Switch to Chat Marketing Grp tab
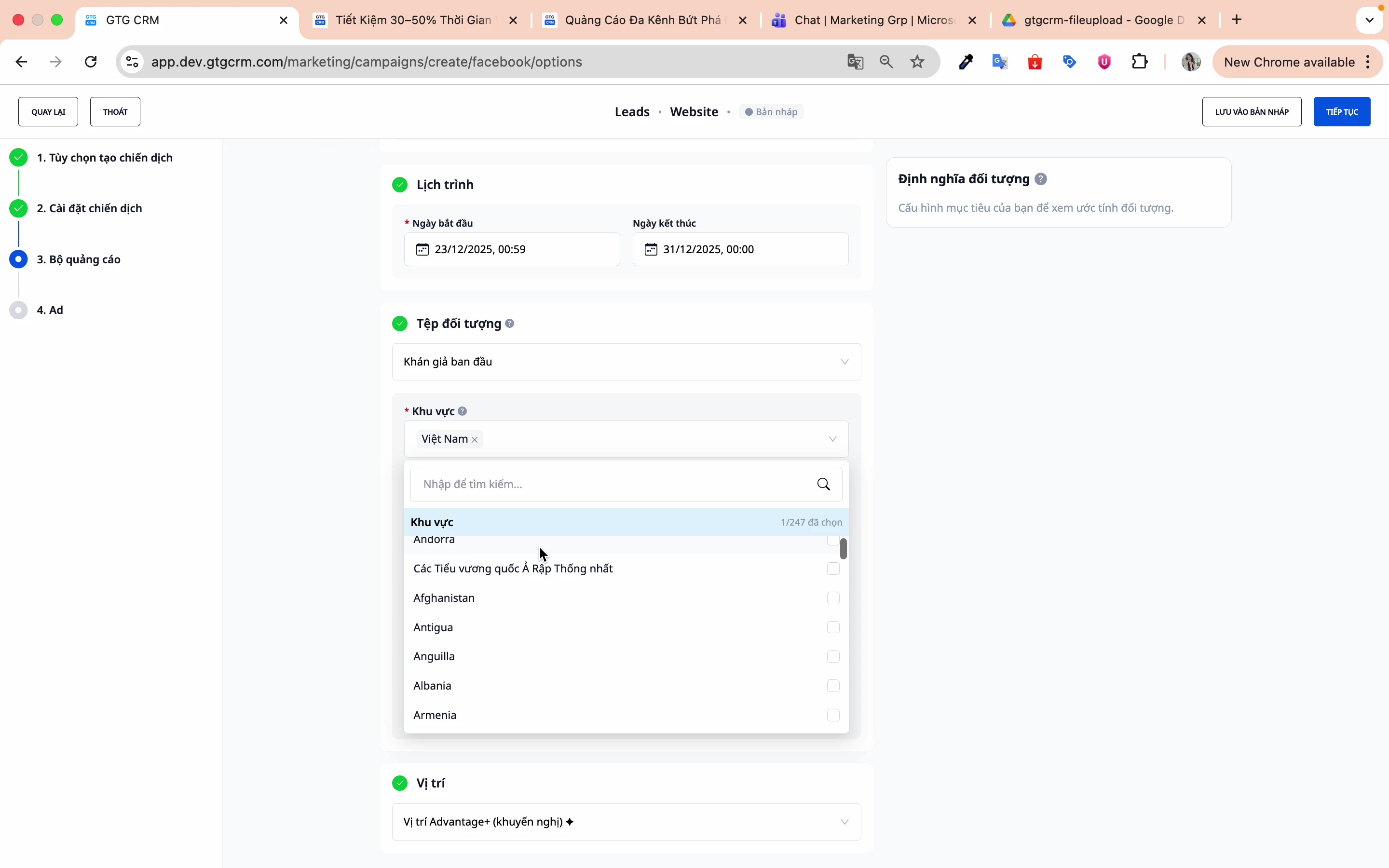This screenshot has height=868, width=1389. pyautogui.click(x=873, y=20)
